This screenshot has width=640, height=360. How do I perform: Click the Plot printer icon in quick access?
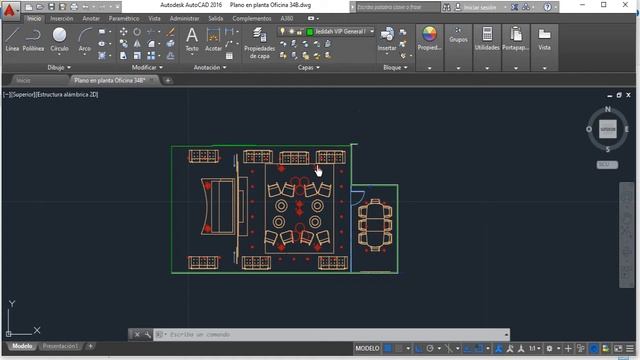[x=74, y=7]
